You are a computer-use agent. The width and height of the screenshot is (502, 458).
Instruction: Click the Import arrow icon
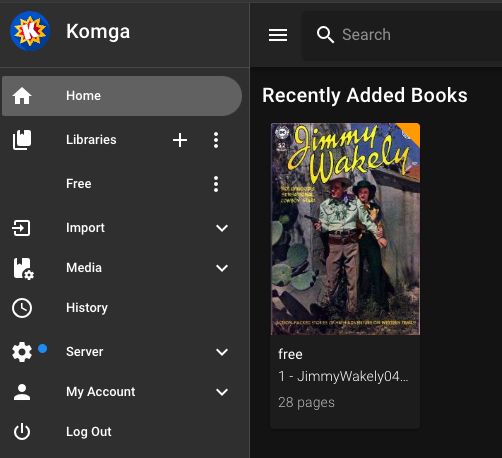tap(22, 228)
